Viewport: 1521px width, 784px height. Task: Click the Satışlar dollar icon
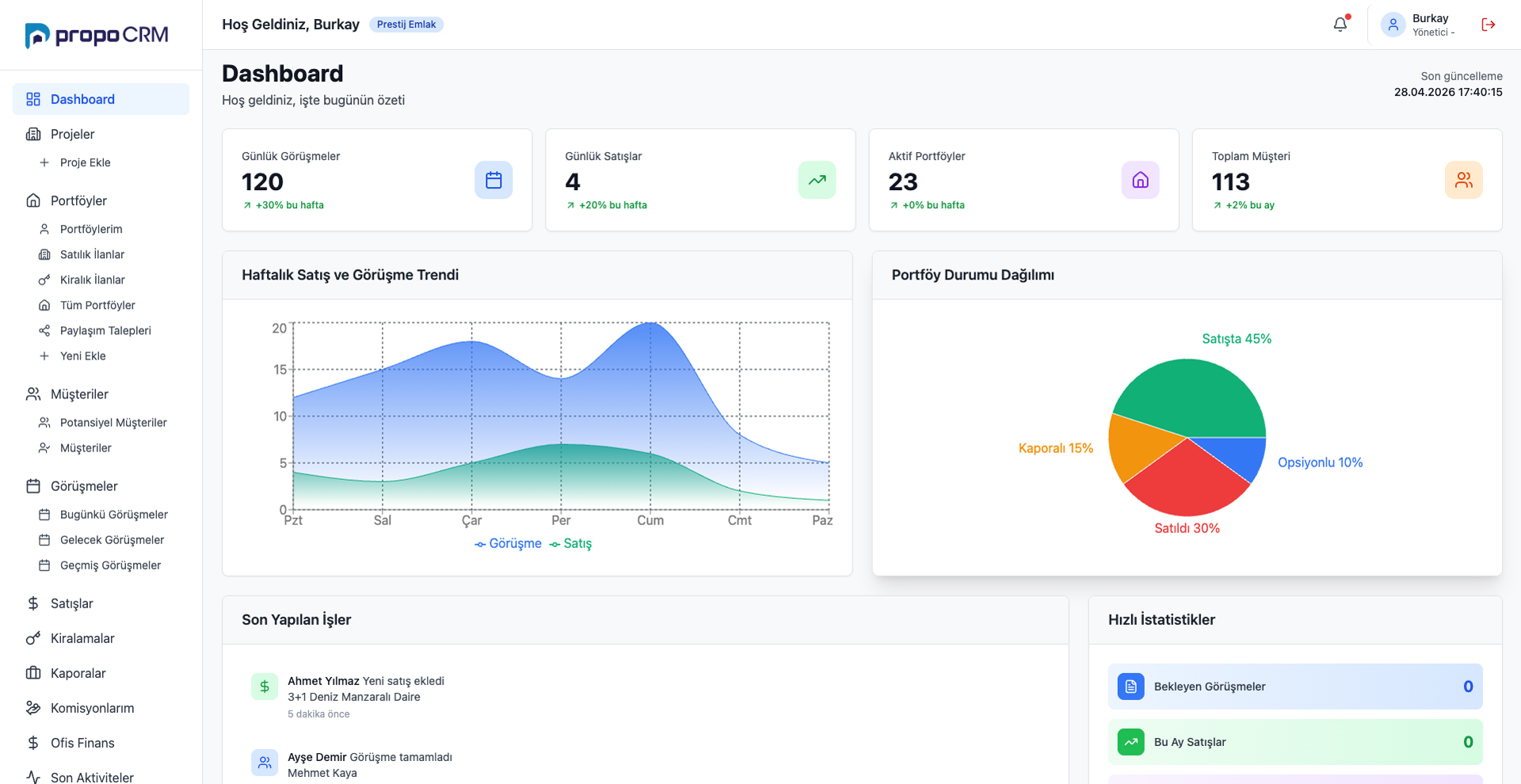pos(33,603)
